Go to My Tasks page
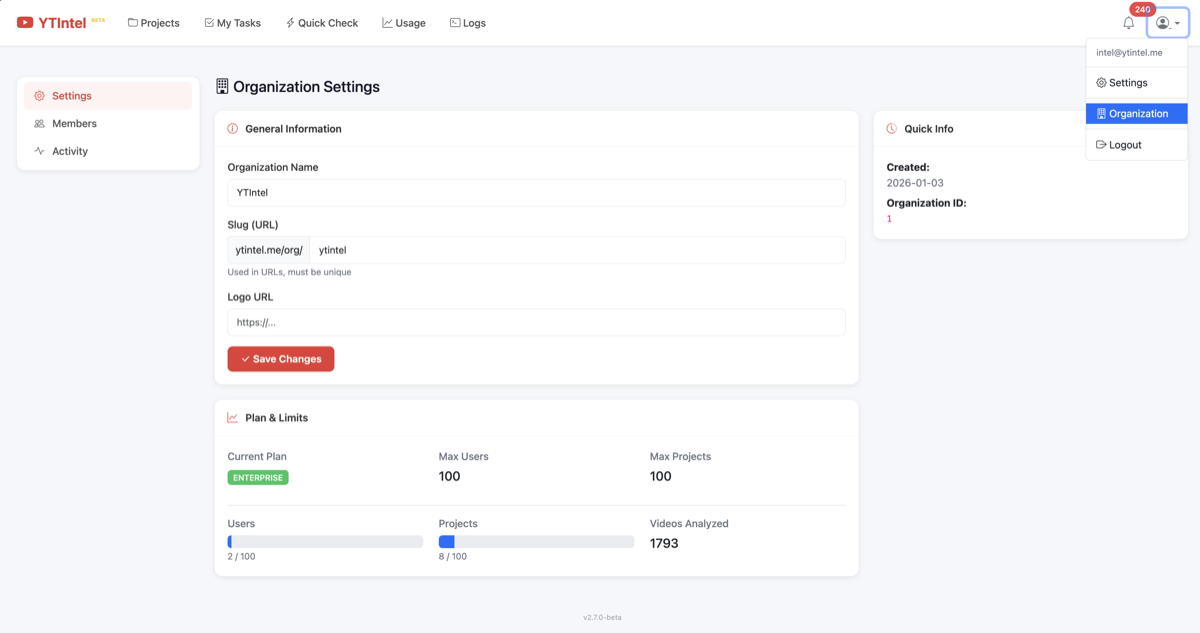 232,23
